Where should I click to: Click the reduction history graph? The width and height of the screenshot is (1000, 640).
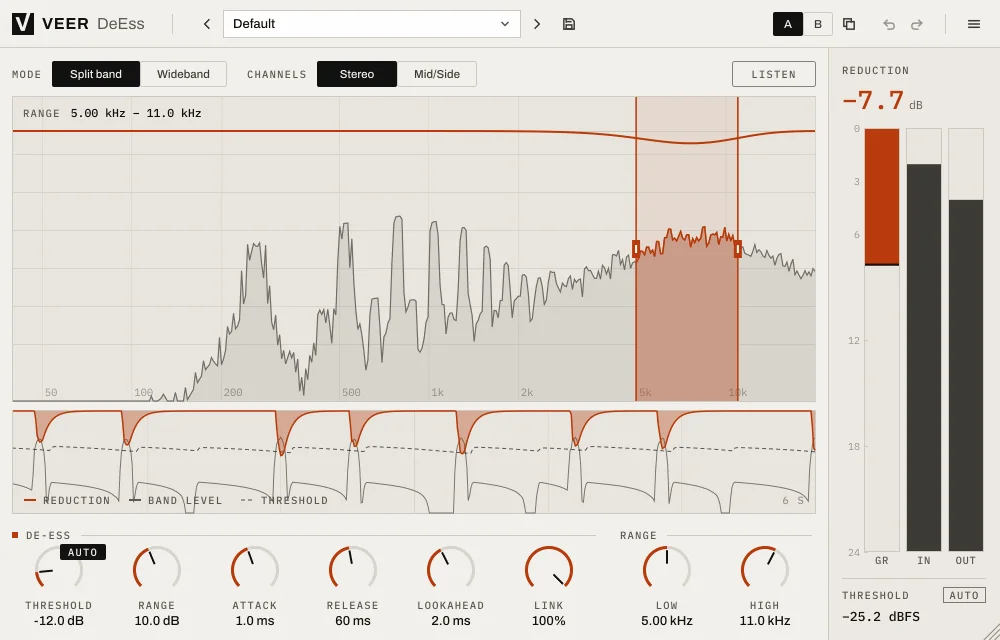[414, 462]
